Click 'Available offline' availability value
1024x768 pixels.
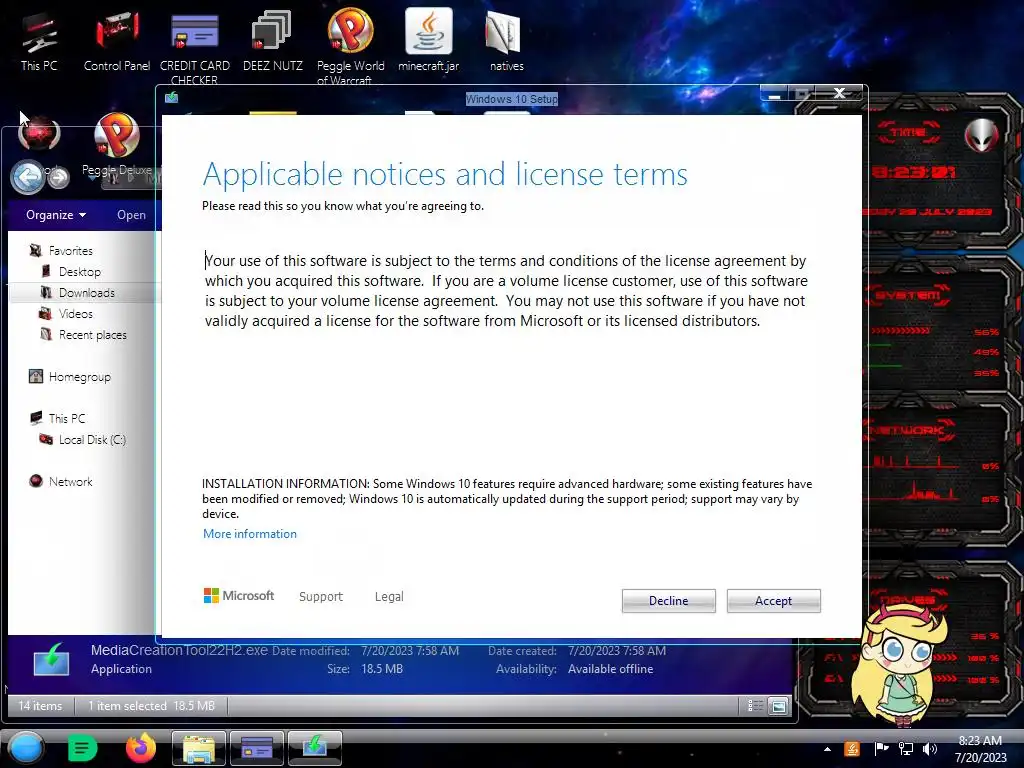pos(611,669)
